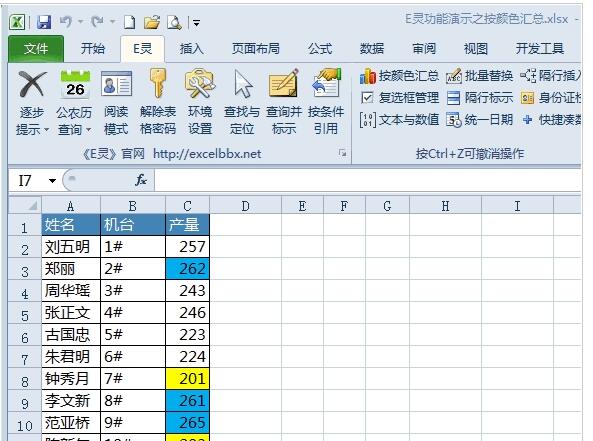Select the 机台 header cell
The width and height of the screenshot is (593, 441).
click(x=133, y=225)
